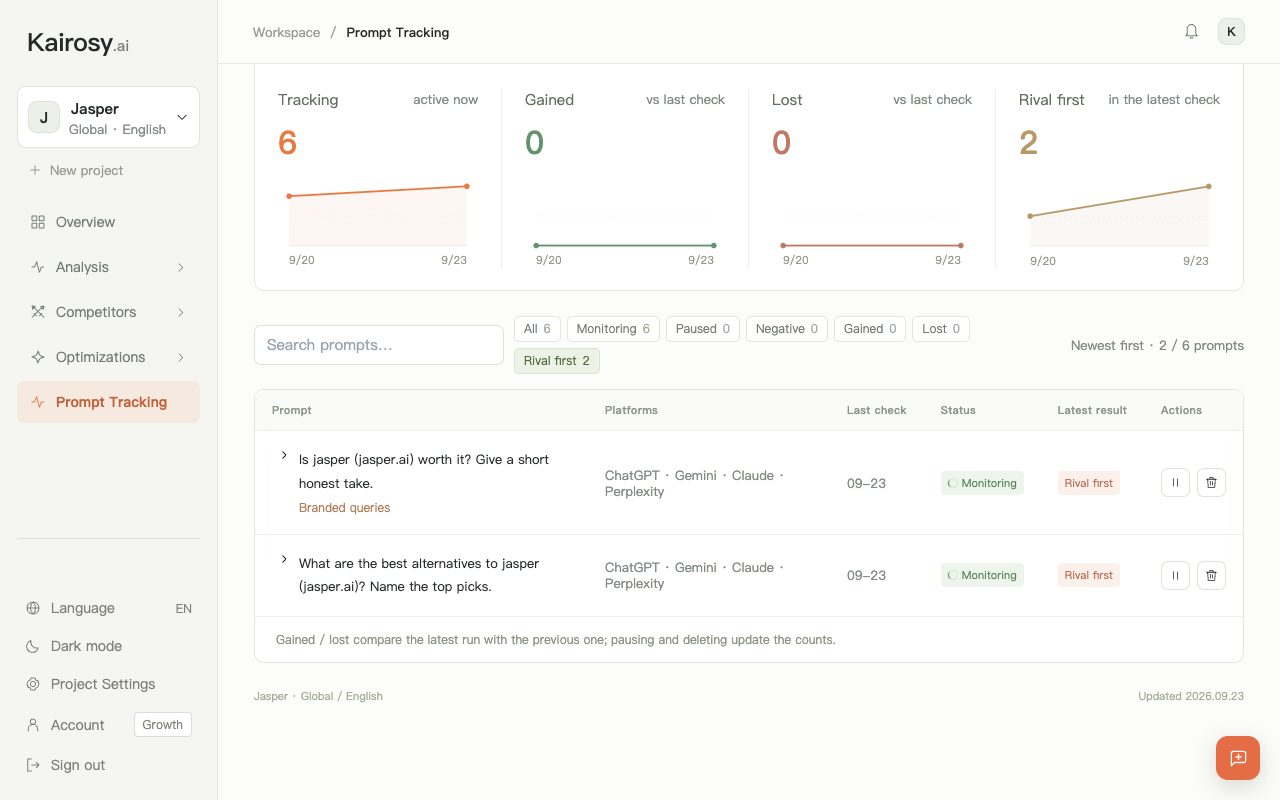Open the Workspace breadcrumb link
Viewport: 1280px width, 800px height.
coord(286,32)
